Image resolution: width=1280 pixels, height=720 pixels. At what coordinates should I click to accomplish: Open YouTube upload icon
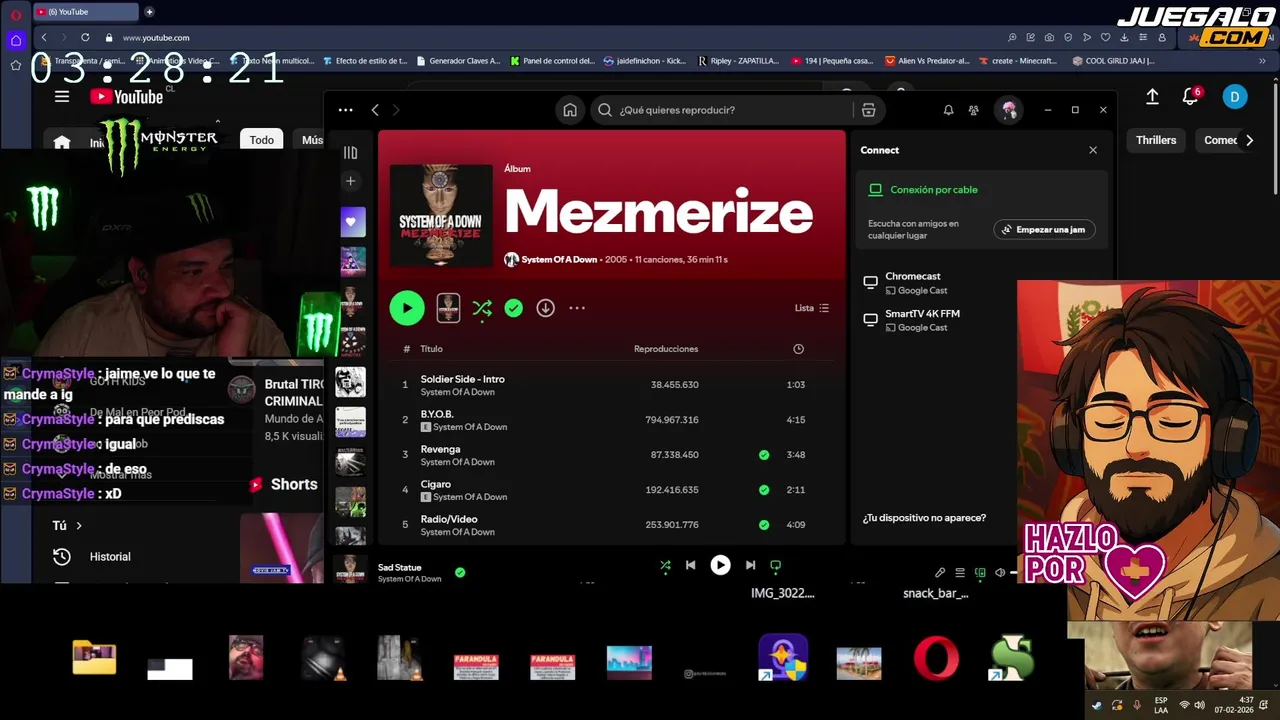(x=1152, y=96)
